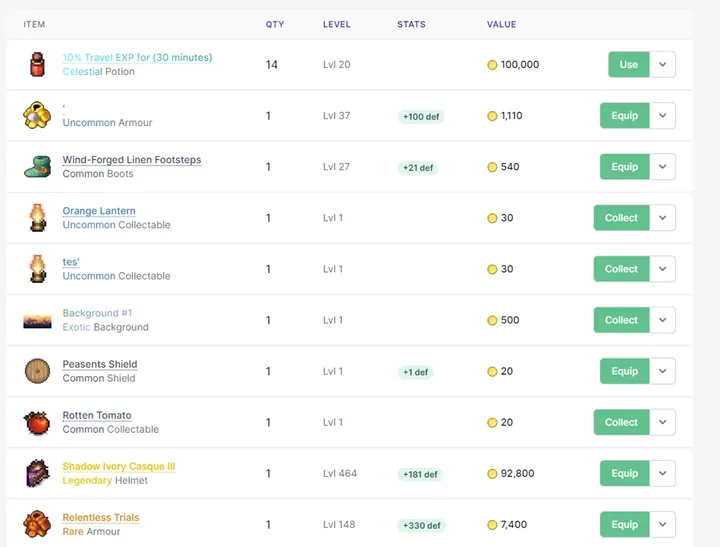Click the gold coin beside 92,800

[x=492, y=474]
